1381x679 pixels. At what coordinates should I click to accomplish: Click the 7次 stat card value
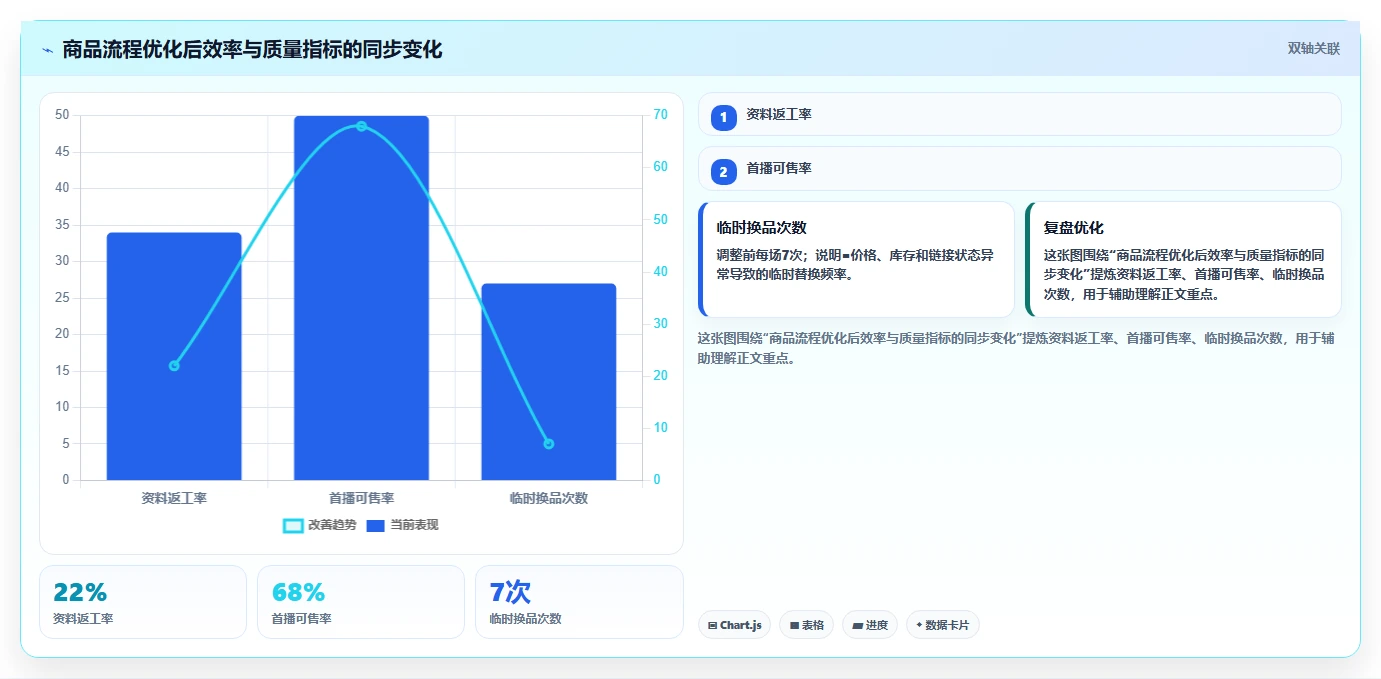coord(510,592)
